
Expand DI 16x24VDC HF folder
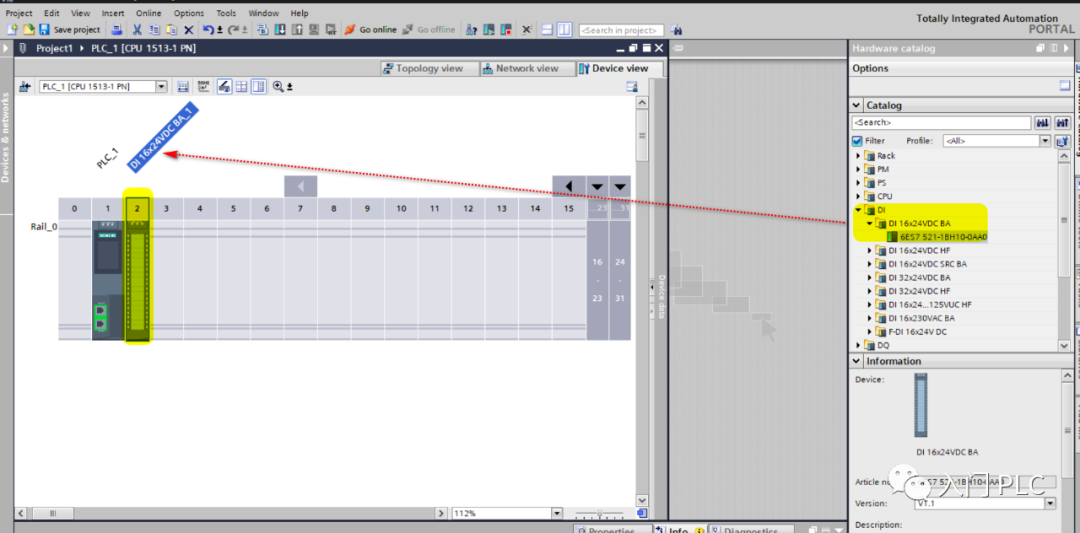pyautogui.click(x=870, y=251)
